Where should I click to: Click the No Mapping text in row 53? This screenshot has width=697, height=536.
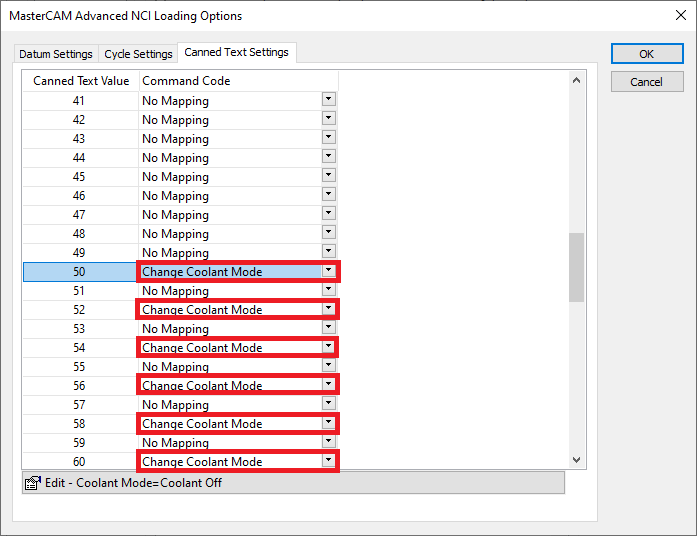pyautogui.click(x=175, y=329)
